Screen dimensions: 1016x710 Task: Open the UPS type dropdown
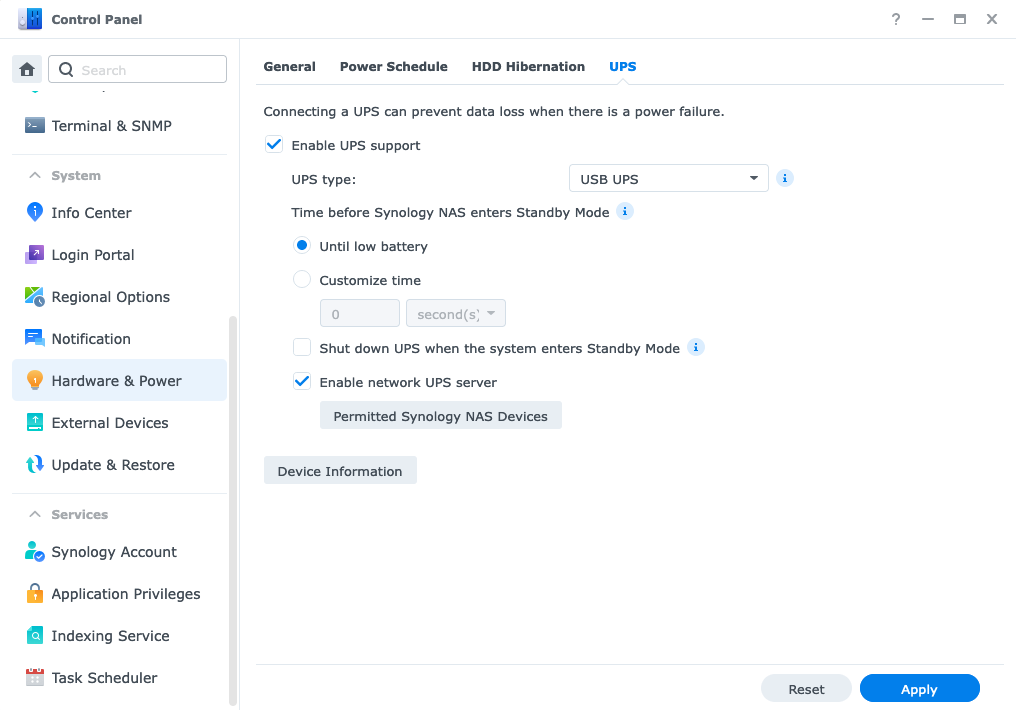click(668, 179)
